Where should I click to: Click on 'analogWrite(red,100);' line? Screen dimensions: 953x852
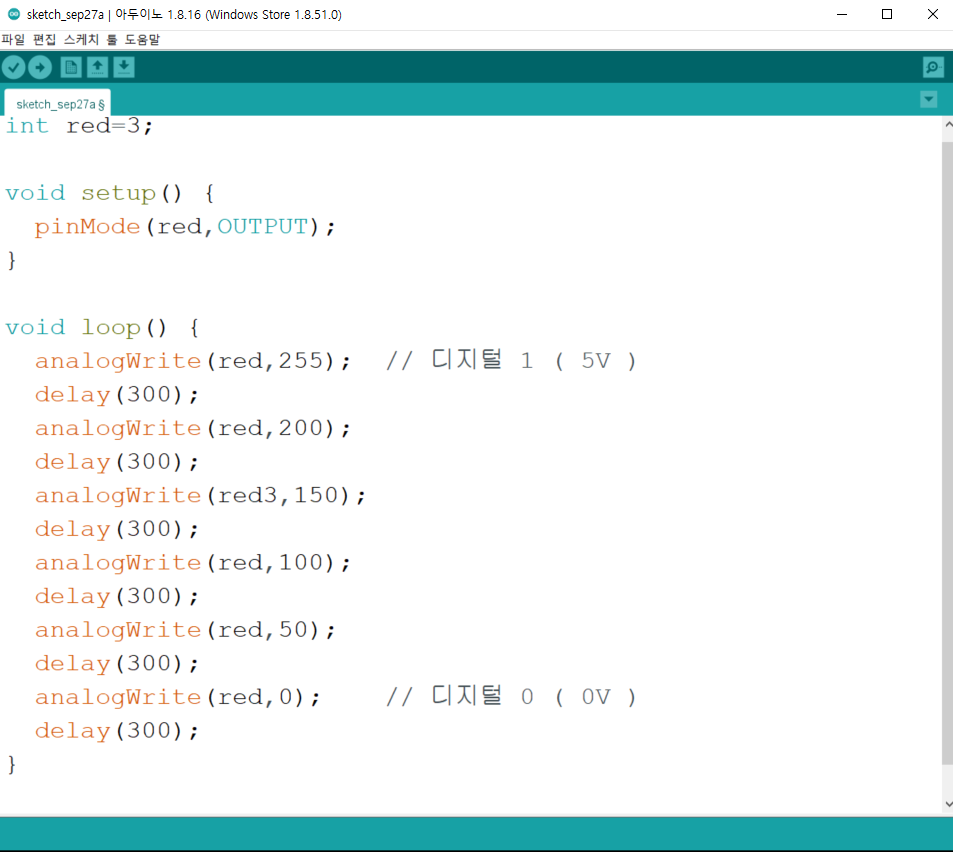[x=193, y=563]
